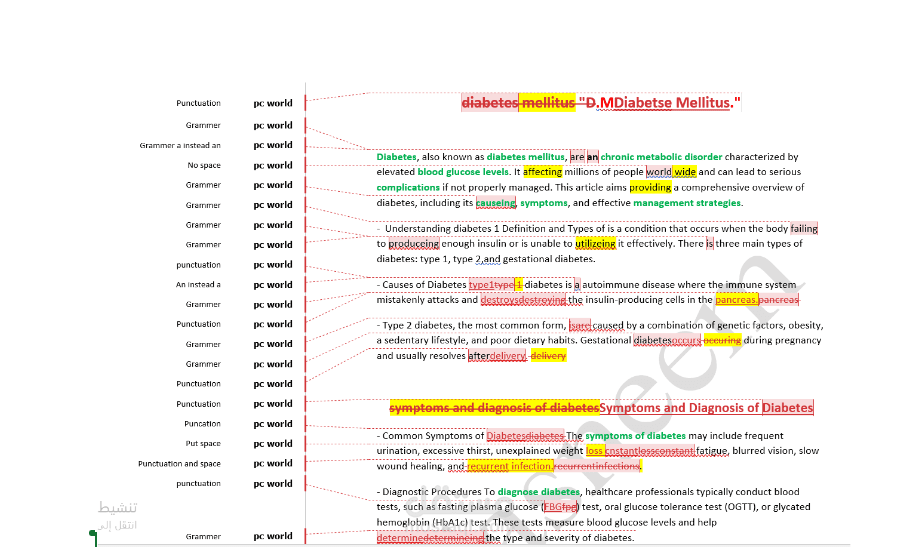Image resolution: width=920 pixels, height=547 pixels.
Task: Click 'pc world' beside 'Punctuation and space' comment
Action: [x=273, y=464]
